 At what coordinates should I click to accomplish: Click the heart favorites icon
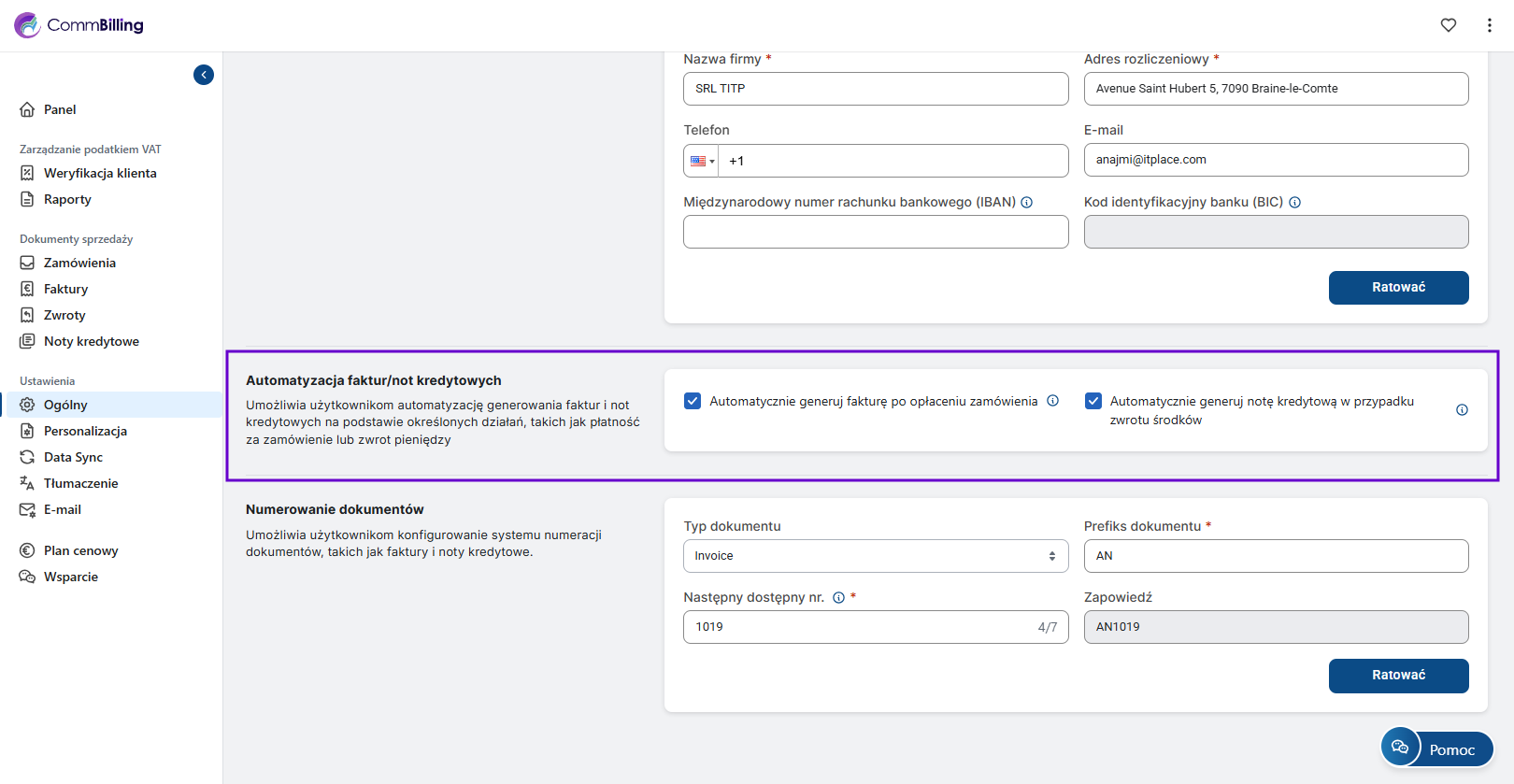pos(1448,25)
